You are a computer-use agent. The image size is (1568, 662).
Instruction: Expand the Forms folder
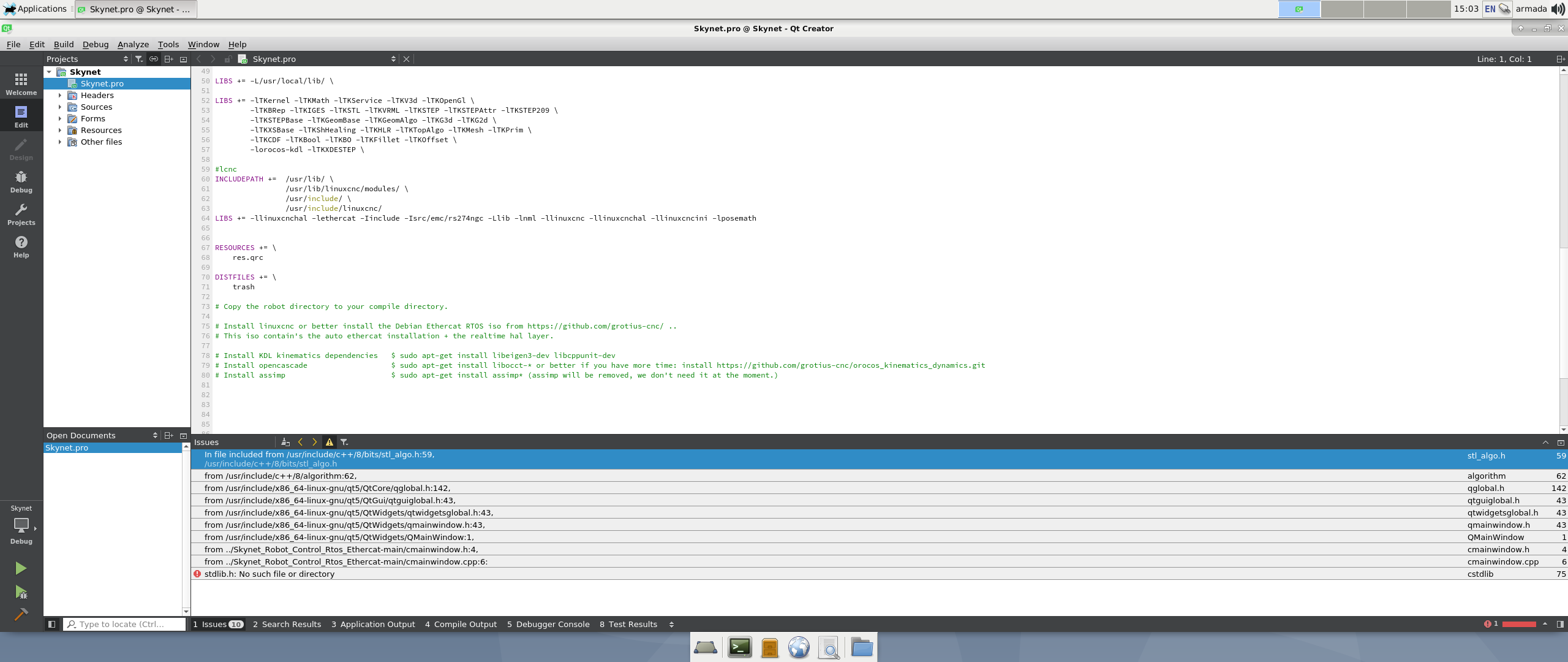(60, 118)
